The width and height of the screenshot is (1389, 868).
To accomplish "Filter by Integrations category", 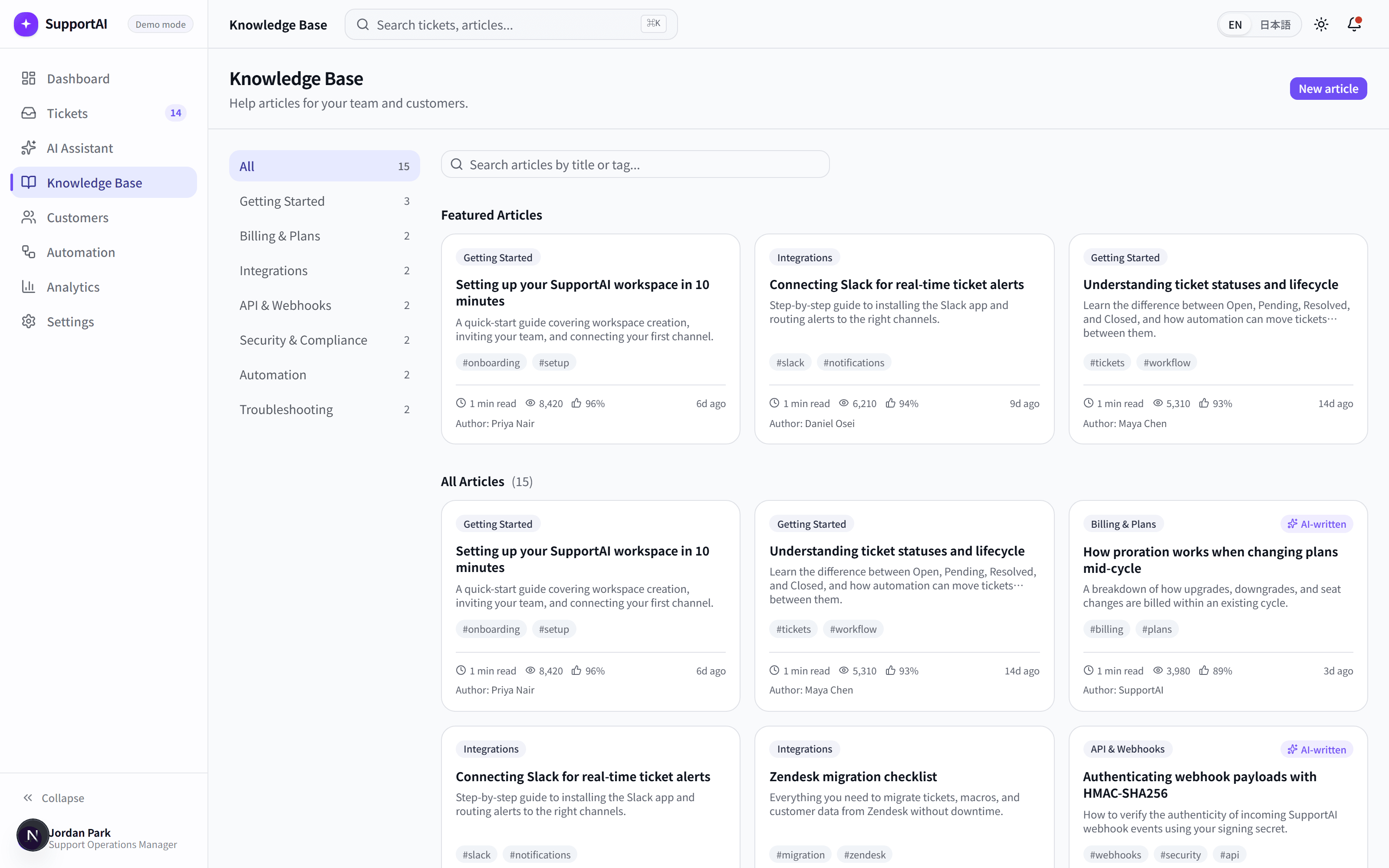I will [x=324, y=270].
